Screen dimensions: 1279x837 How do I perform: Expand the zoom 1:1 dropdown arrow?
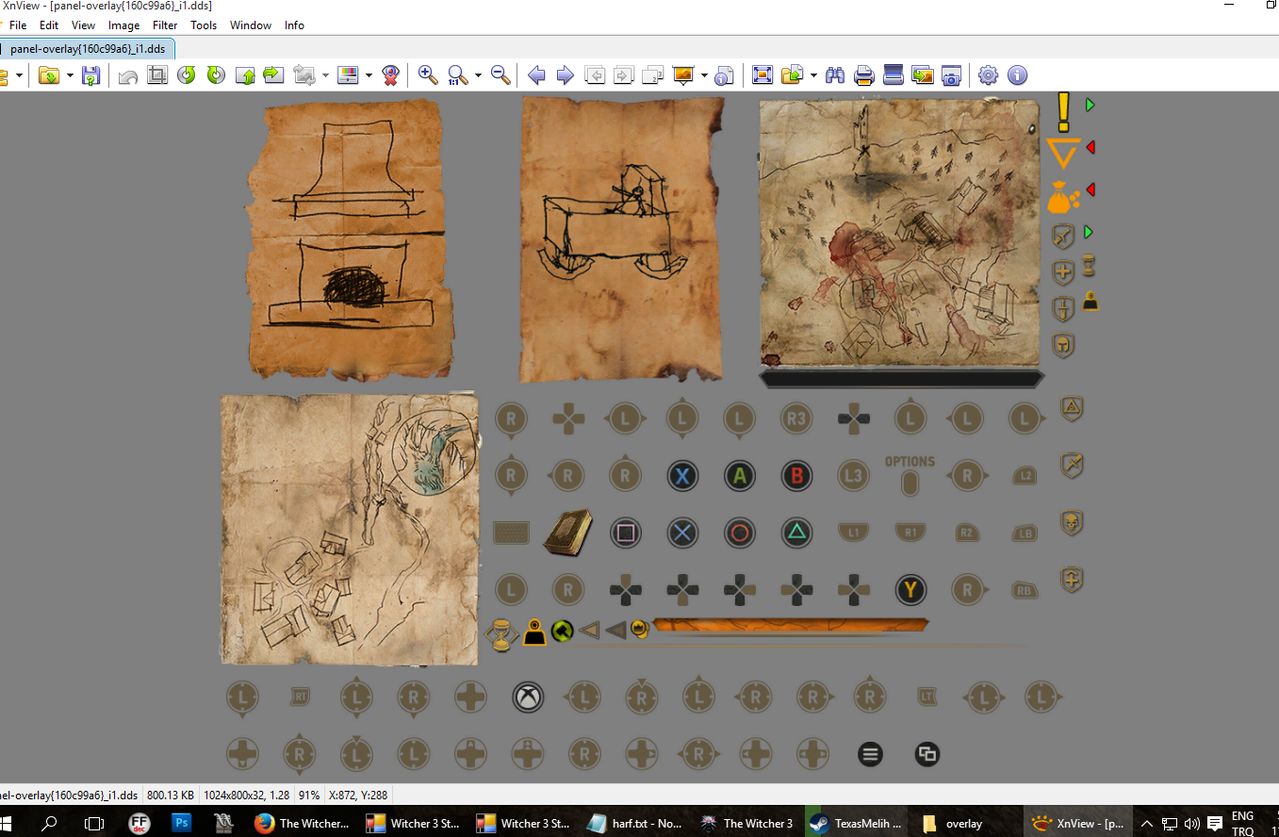[x=478, y=75]
